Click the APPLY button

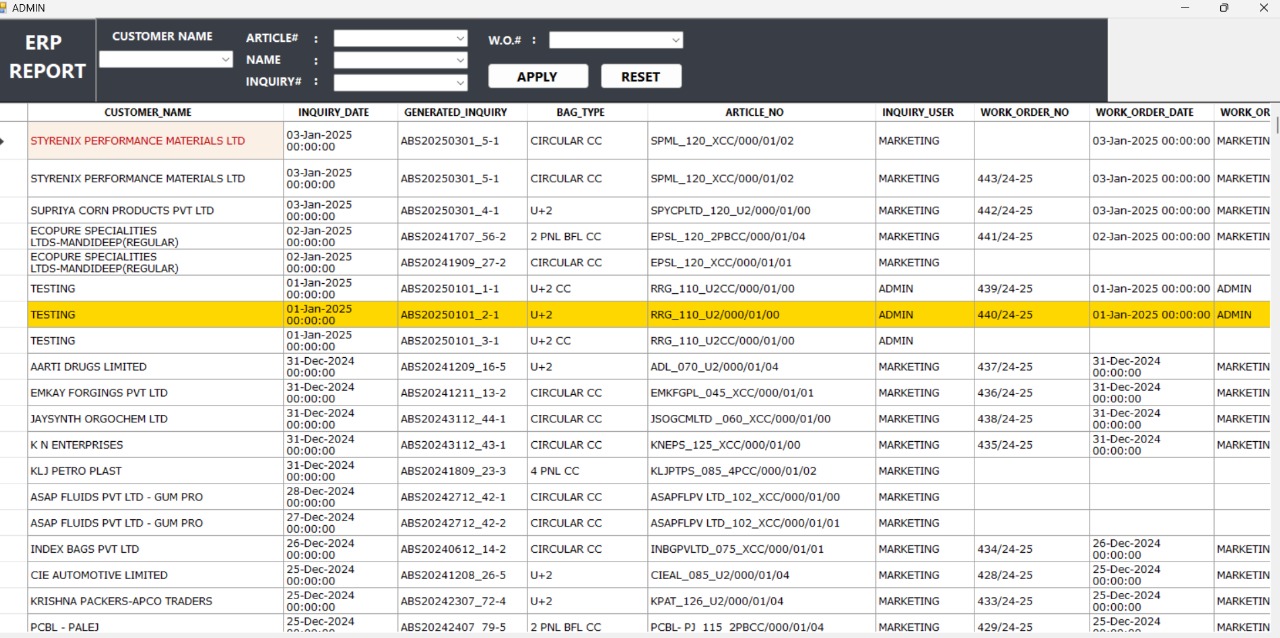538,77
